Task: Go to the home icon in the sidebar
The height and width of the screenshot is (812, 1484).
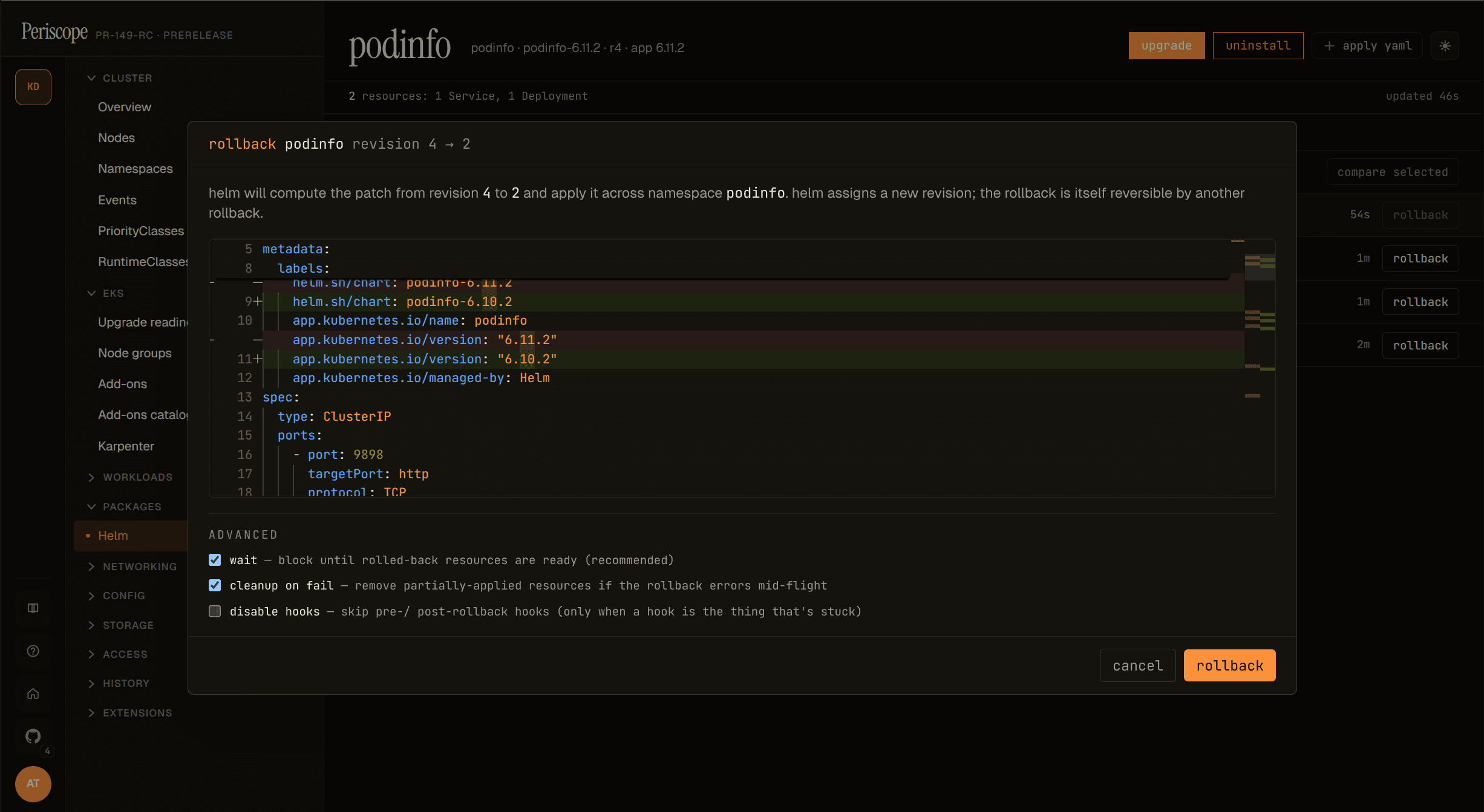Action: (x=33, y=693)
